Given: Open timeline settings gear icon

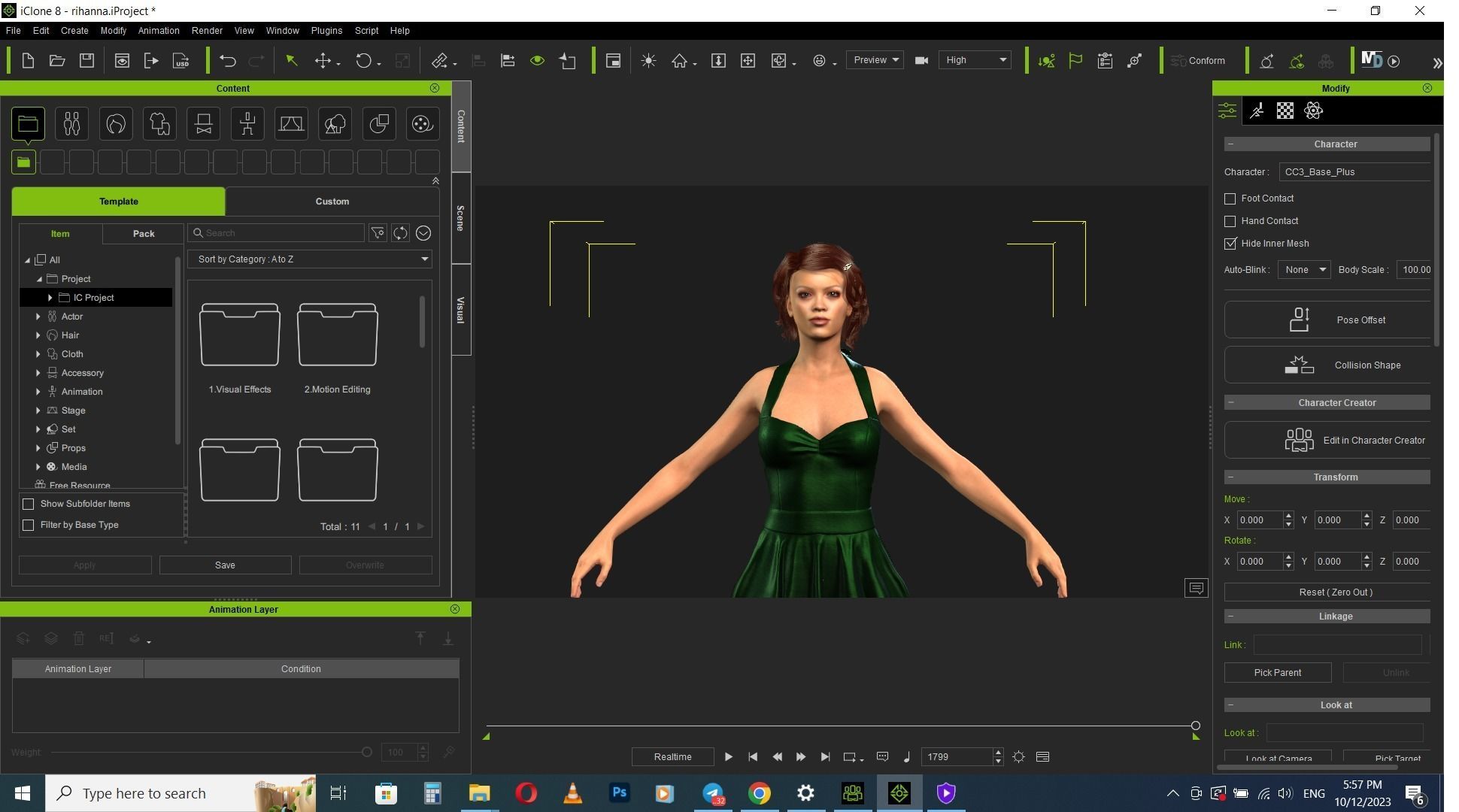Looking at the screenshot, I should [x=1018, y=757].
